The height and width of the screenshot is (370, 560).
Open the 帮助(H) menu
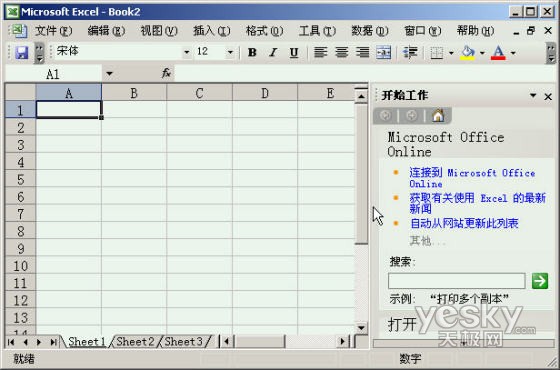click(x=475, y=31)
